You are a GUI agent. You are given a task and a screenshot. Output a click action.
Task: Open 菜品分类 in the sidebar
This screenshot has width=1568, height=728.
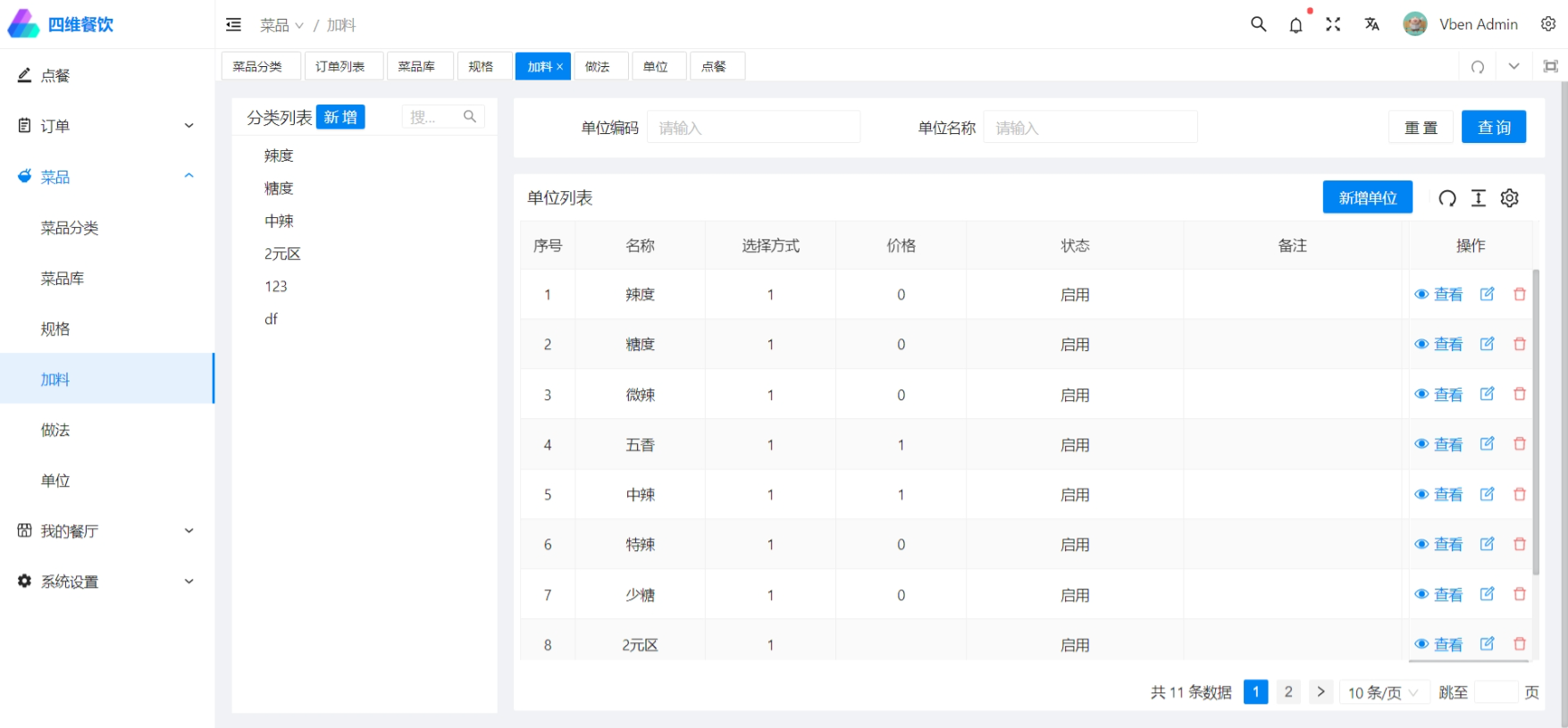pos(107,228)
